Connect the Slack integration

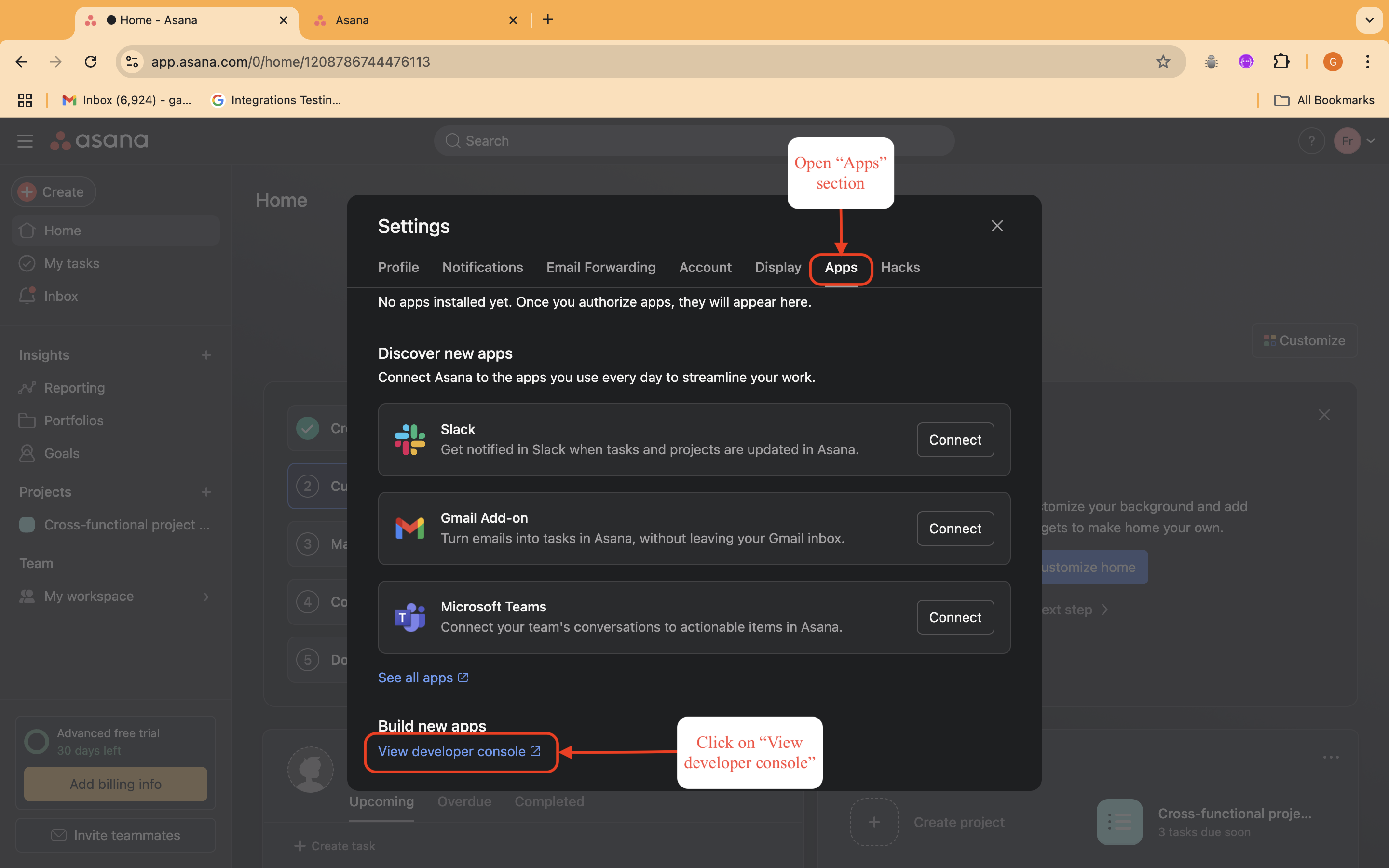[954, 440]
